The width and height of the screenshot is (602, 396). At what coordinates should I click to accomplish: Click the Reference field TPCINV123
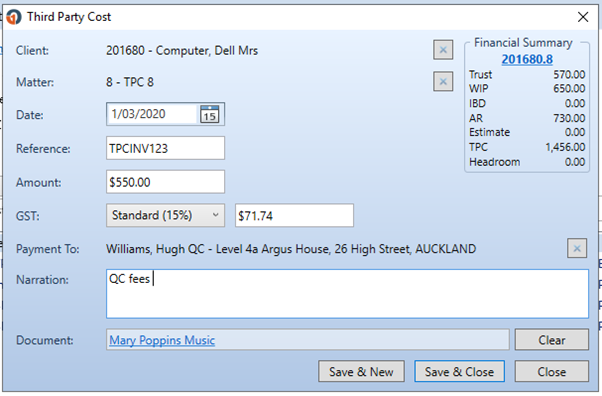(165, 148)
